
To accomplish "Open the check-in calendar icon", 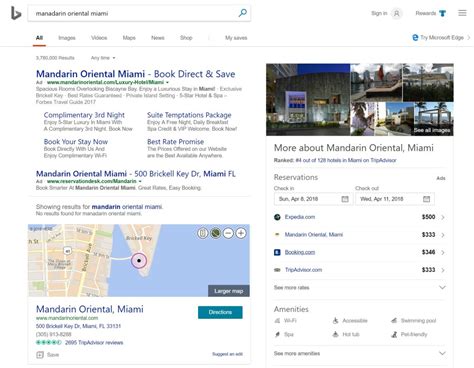I will pyautogui.click(x=345, y=199).
